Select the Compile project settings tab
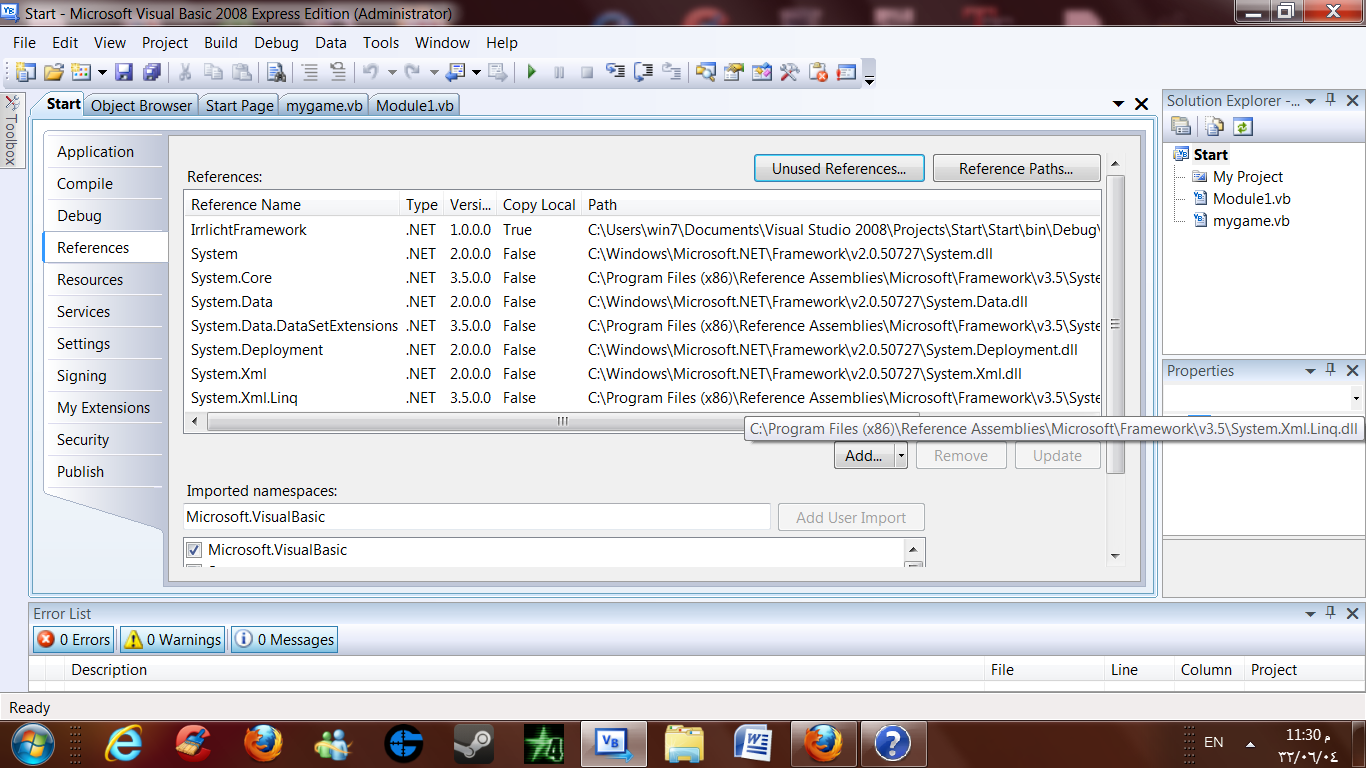The image size is (1366, 768). click(85, 184)
